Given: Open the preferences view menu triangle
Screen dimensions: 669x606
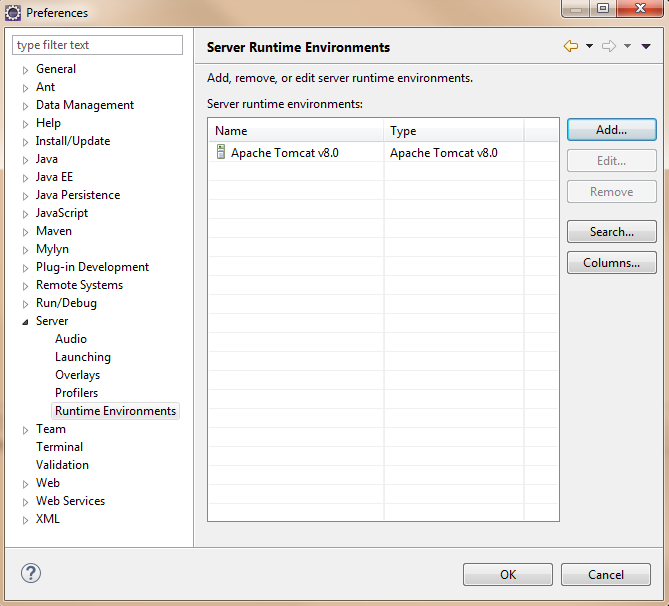Looking at the screenshot, I should tap(646, 47).
